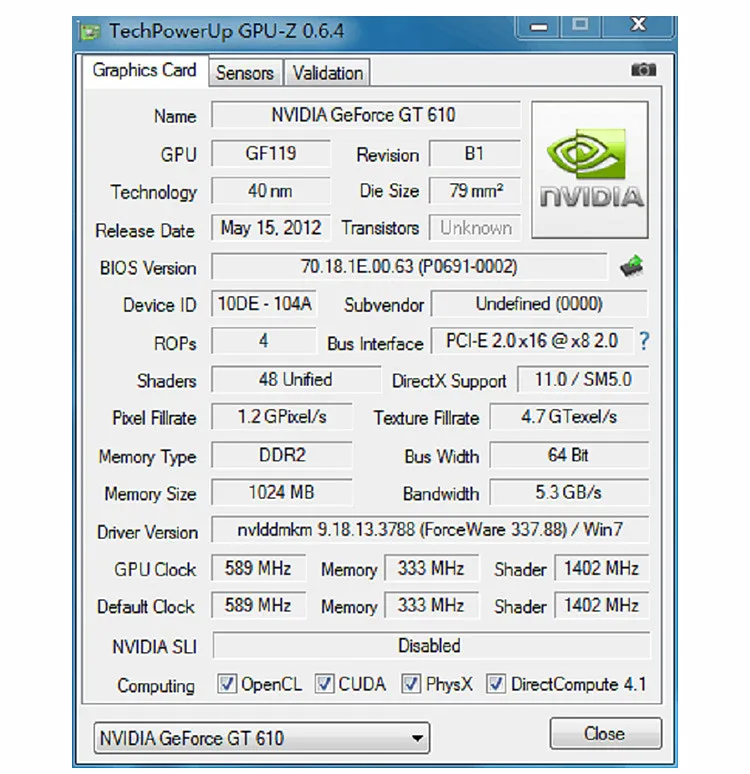Maximize the GPU-Z window
This screenshot has height=774, width=750.
pos(580,26)
